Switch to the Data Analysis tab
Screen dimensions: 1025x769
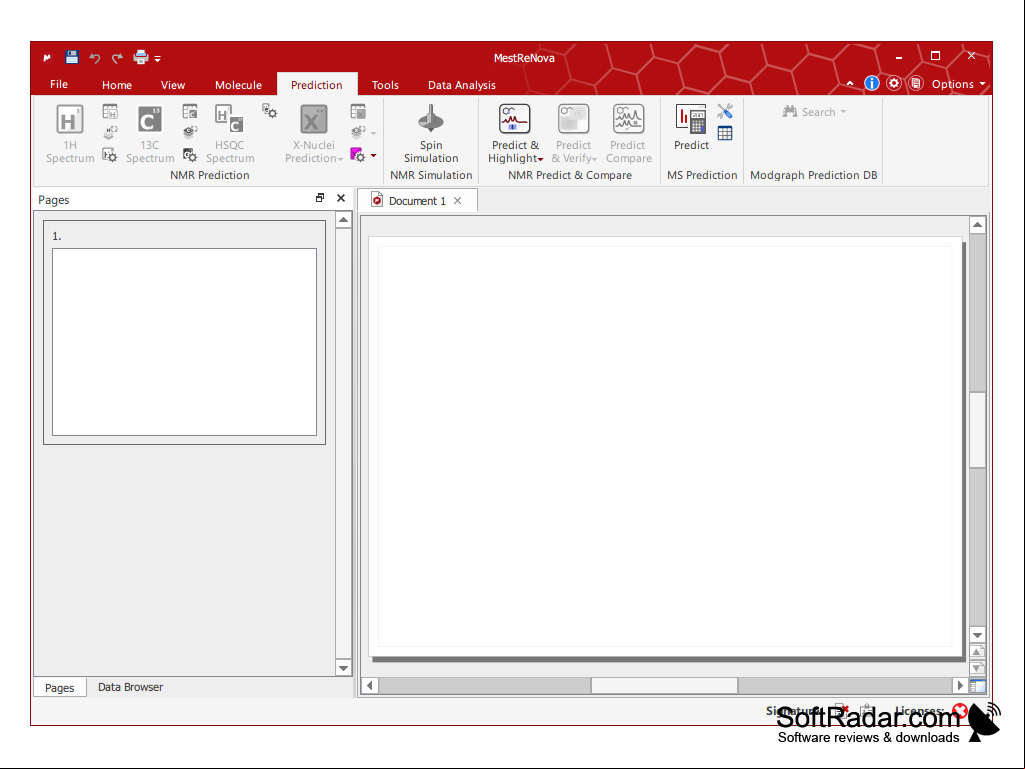pos(462,85)
